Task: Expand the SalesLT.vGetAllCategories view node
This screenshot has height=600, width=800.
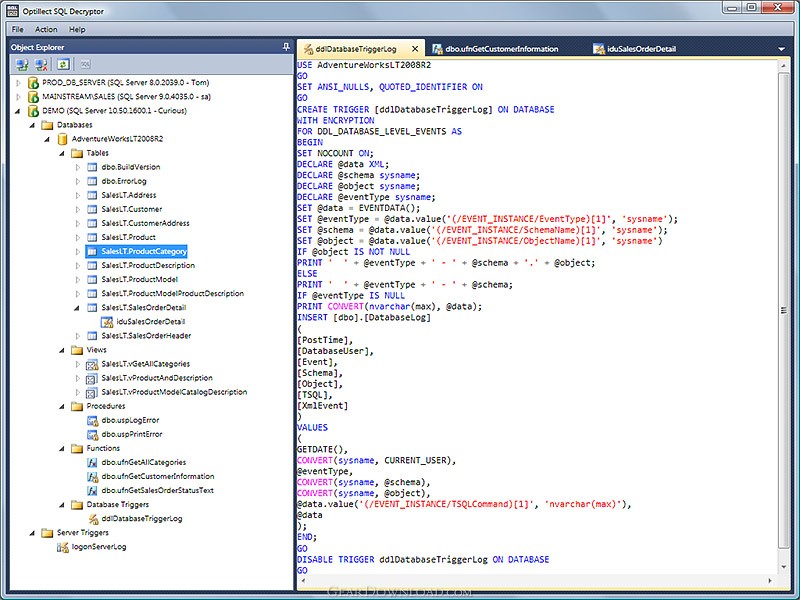Action: pos(78,364)
